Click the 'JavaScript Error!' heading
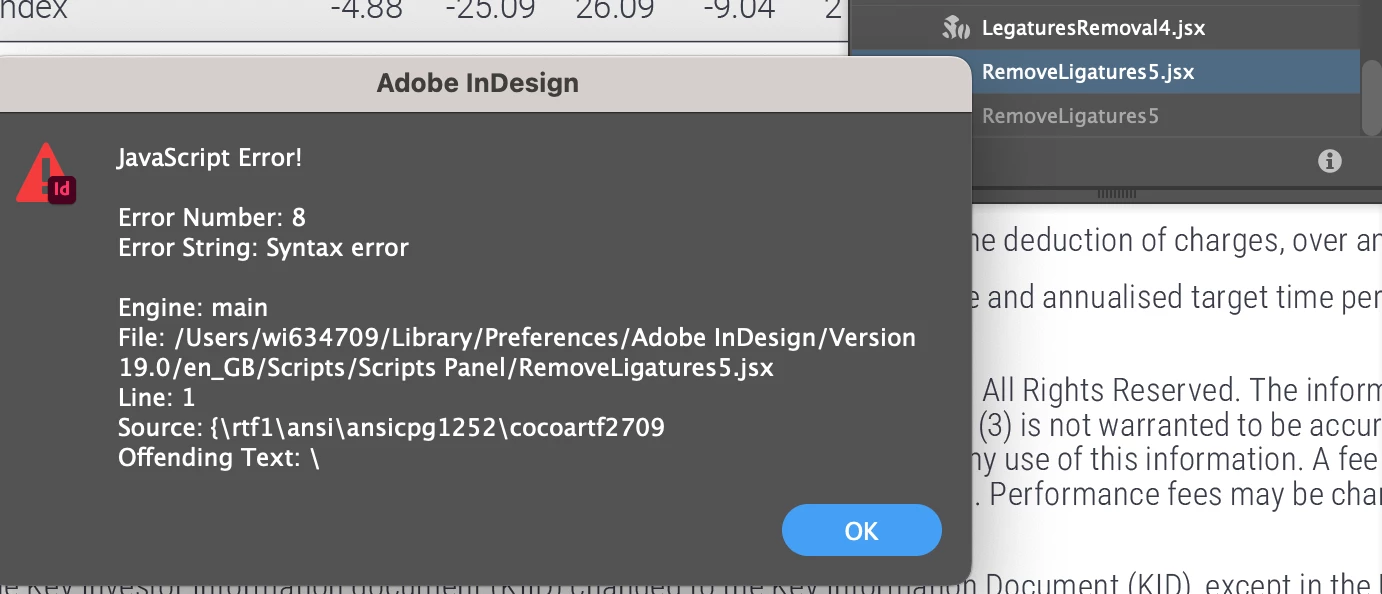This screenshot has height=594, width=1382. [210, 157]
